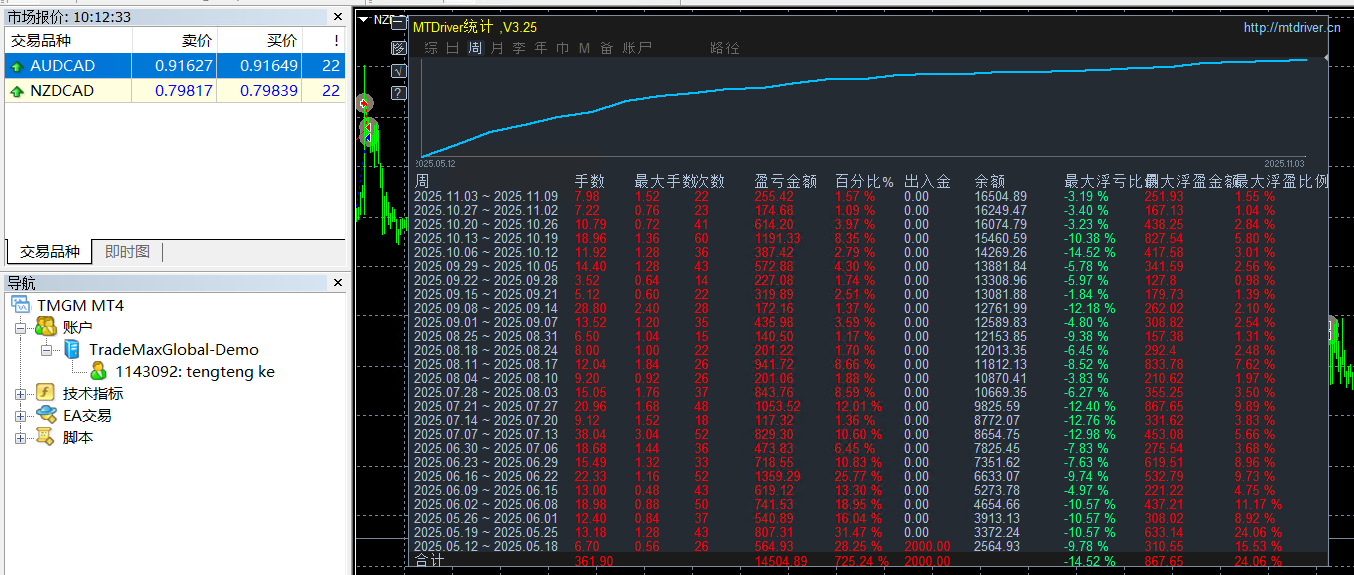Close the 导航 navigator panel

click(337, 283)
